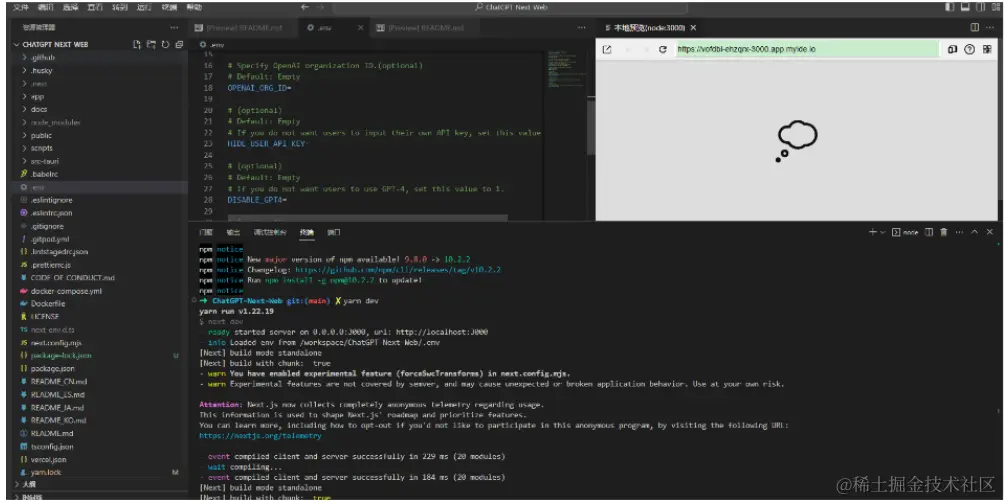The height and width of the screenshot is (503, 1004).
Task: Open docker-compose.yml in explorer
Action: pyautogui.click(x=66, y=291)
